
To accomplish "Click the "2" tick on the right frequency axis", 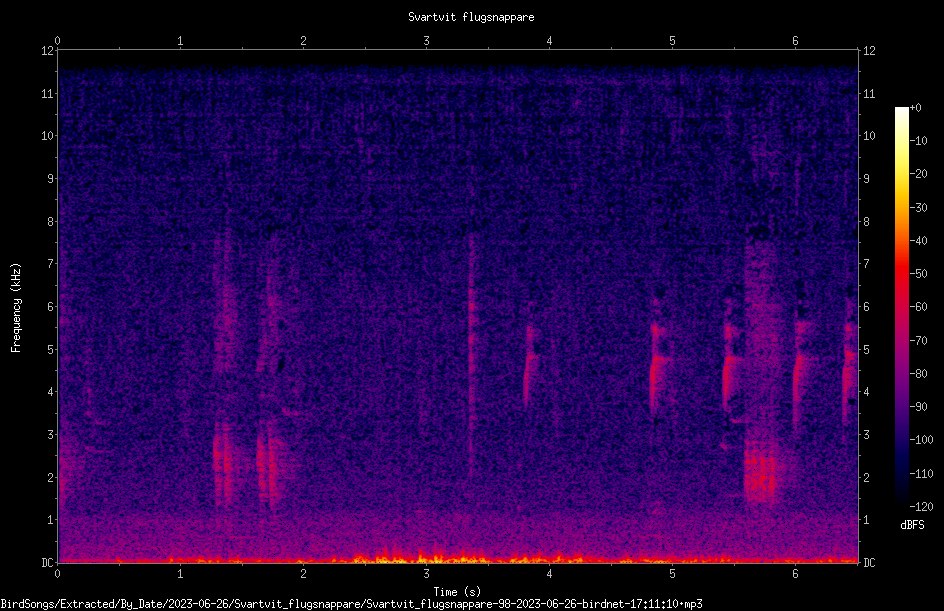I will [x=866, y=477].
